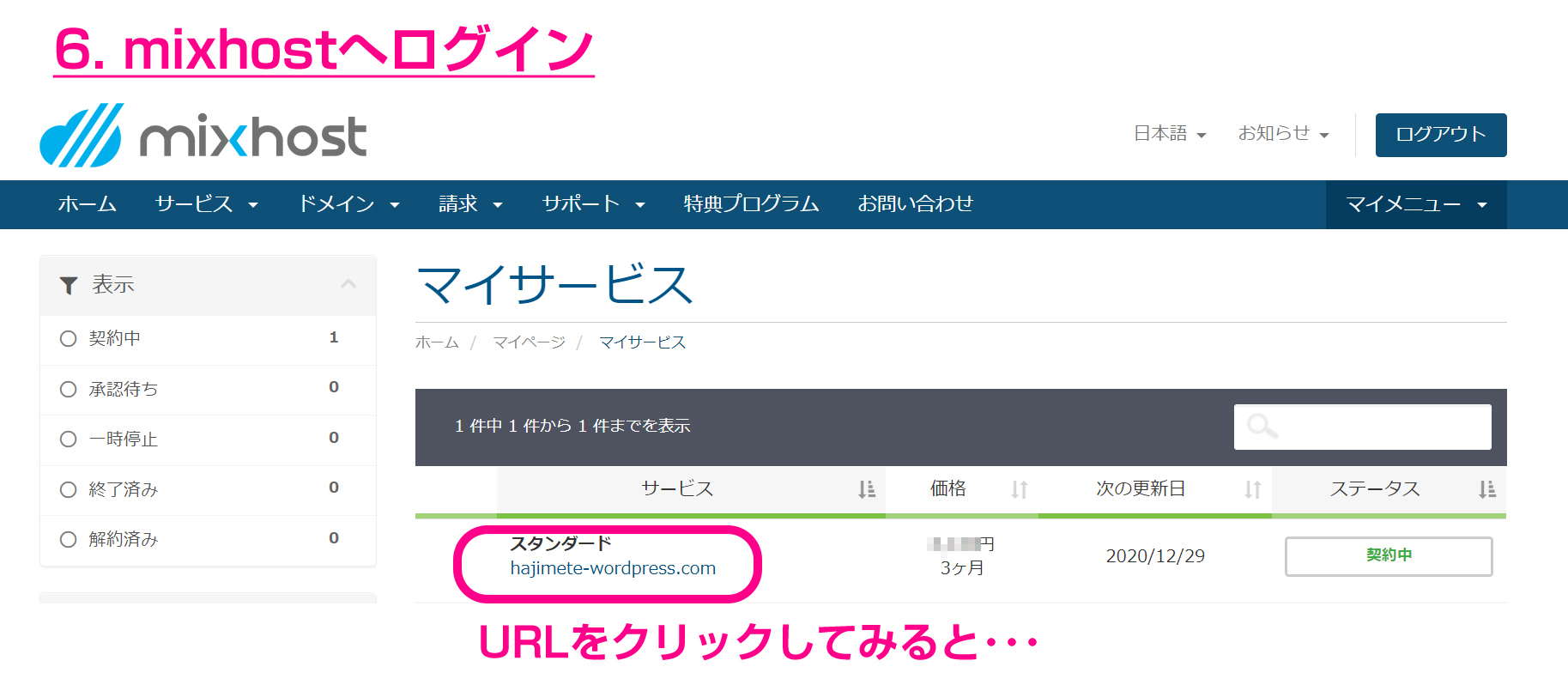The height and width of the screenshot is (691, 1568).
Task: Click into the service search field
Action: click(x=1363, y=427)
